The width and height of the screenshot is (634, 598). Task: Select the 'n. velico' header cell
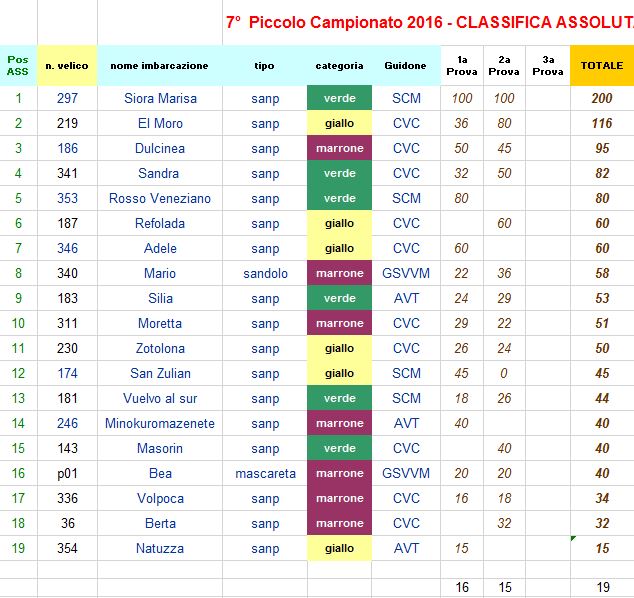(67, 66)
